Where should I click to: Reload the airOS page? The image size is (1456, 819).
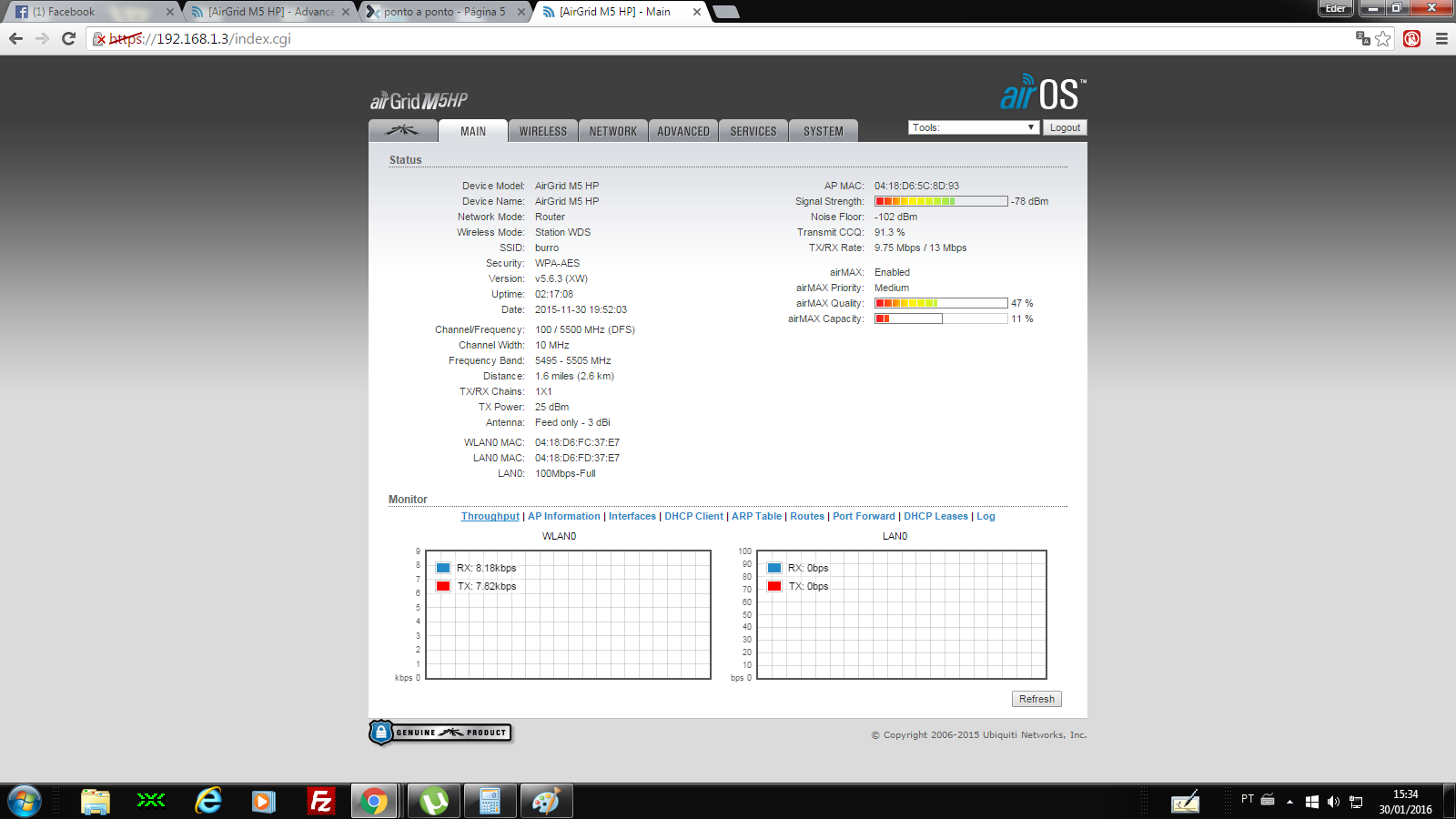point(68,38)
